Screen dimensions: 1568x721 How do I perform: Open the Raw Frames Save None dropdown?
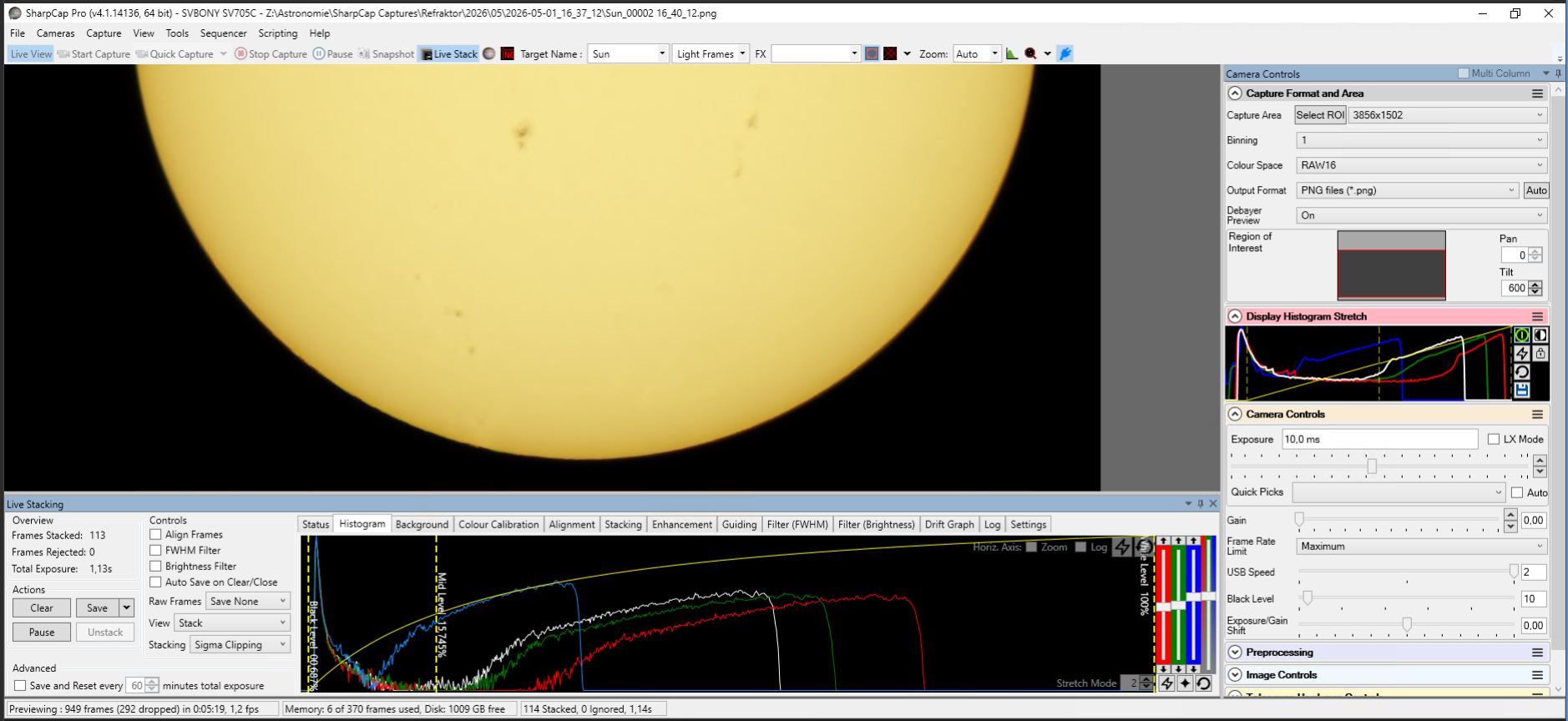pos(248,602)
